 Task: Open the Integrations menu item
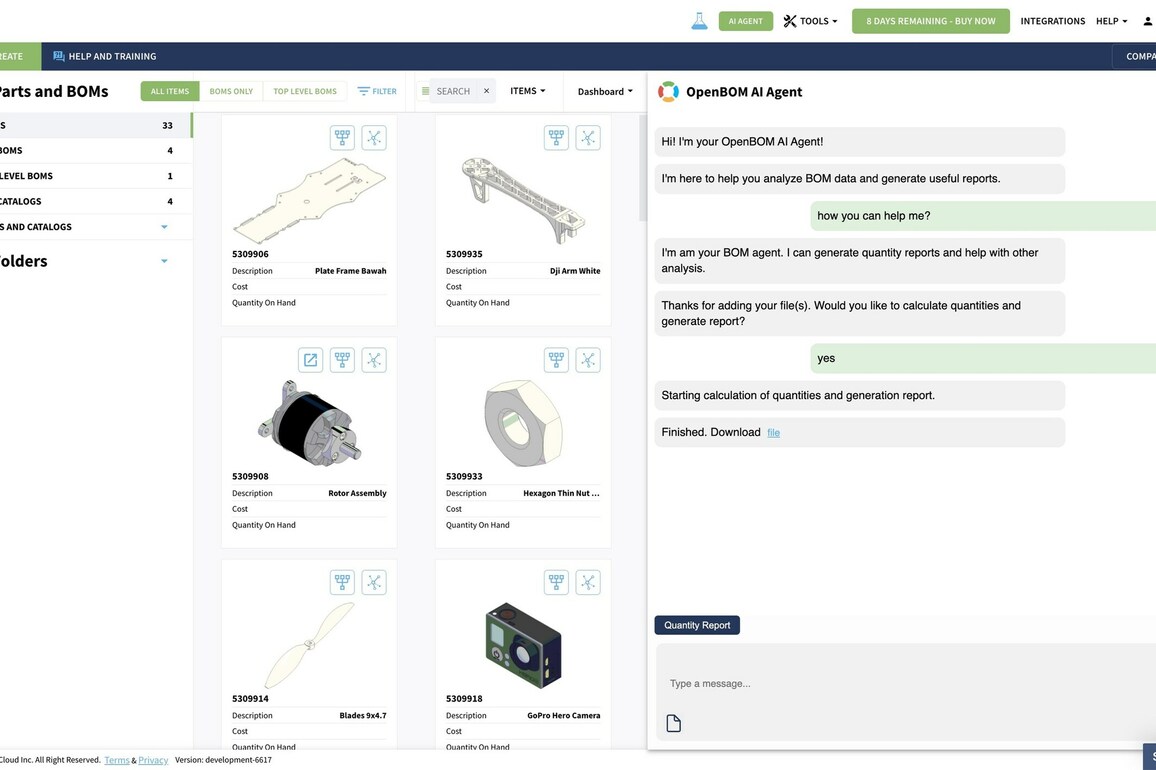pyautogui.click(x=1052, y=21)
